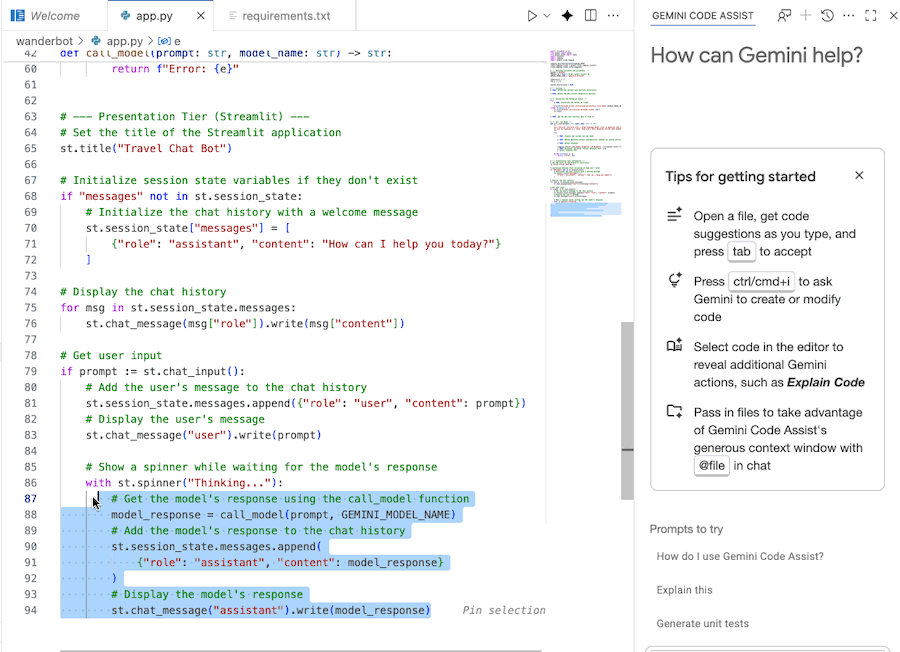This screenshot has width=900, height=652.
Task: Open the requirements.txt tab
Action: [285, 15]
